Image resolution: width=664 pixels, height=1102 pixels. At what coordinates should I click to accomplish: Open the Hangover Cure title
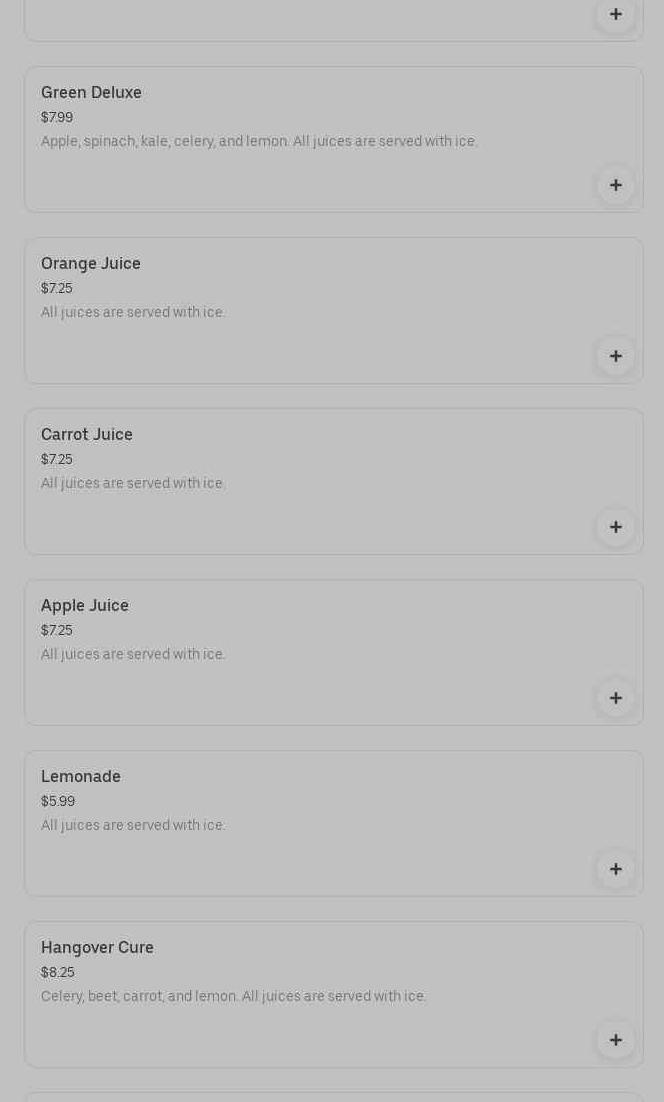[97, 947]
